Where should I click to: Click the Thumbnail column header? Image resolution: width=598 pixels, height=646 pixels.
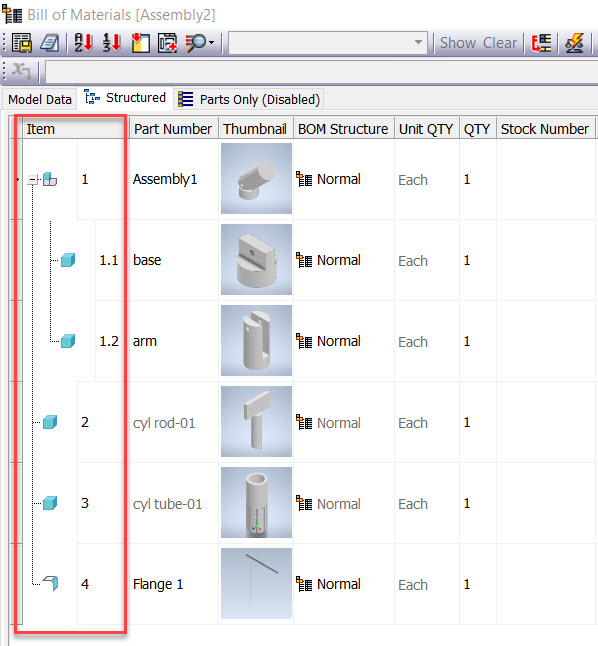pyautogui.click(x=255, y=129)
